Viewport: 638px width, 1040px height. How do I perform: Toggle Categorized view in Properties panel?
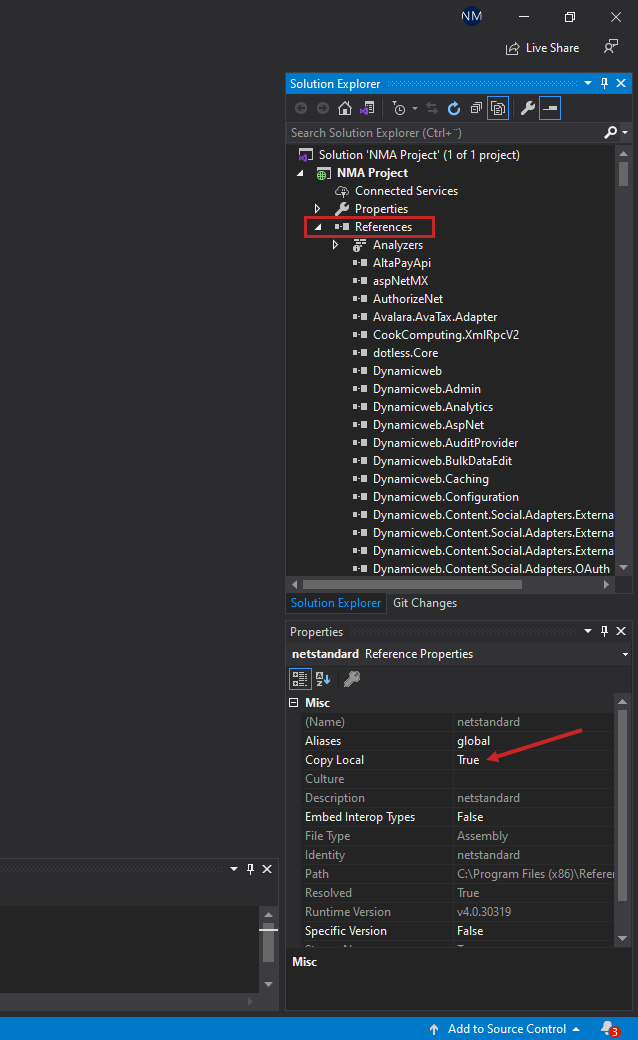[x=300, y=678]
